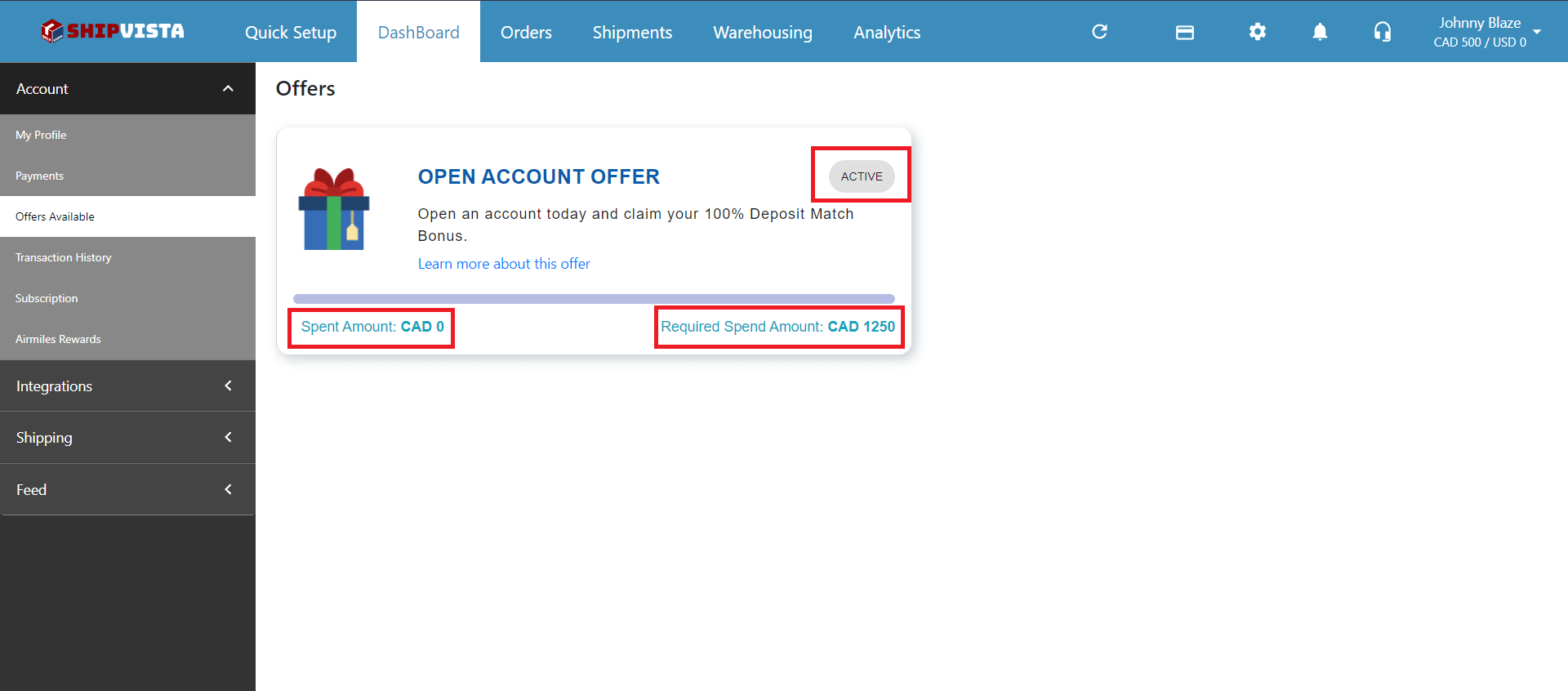Click the Johnny Blaze user name
1568x691 pixels.
(1480, 23)
